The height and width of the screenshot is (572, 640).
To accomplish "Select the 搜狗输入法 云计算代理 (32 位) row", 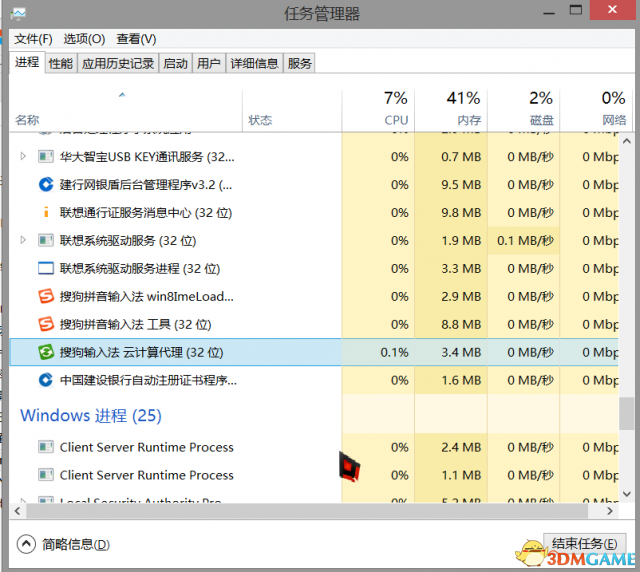I will coord(314,352).
